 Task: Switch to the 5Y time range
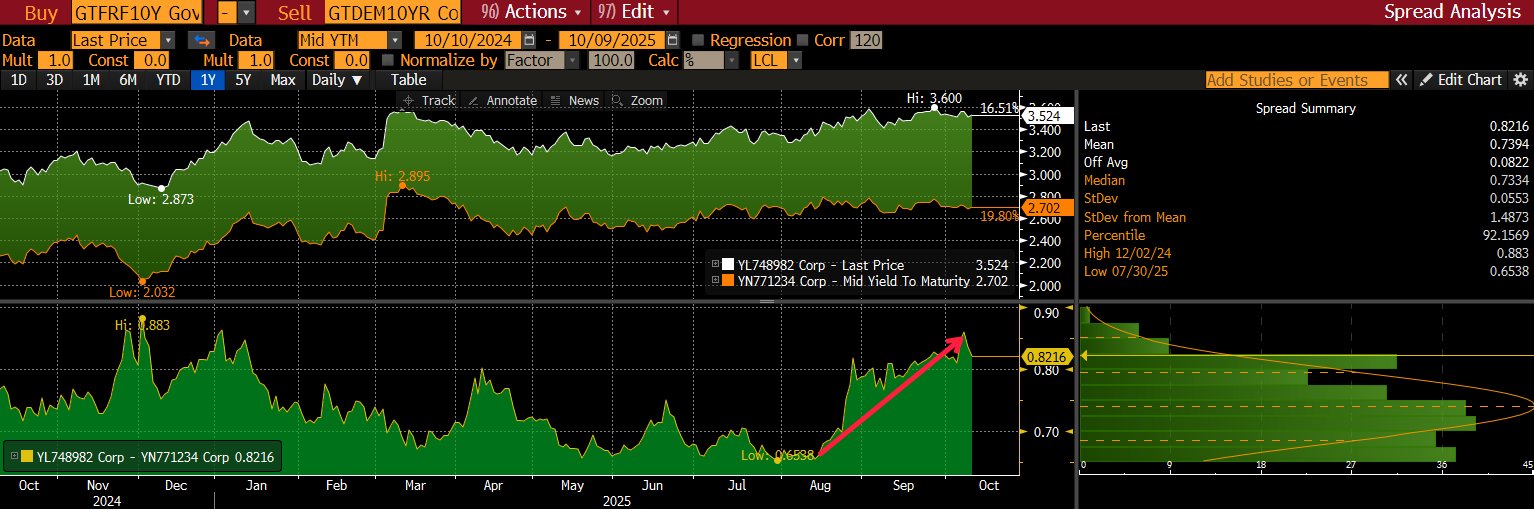coord(243,80)
